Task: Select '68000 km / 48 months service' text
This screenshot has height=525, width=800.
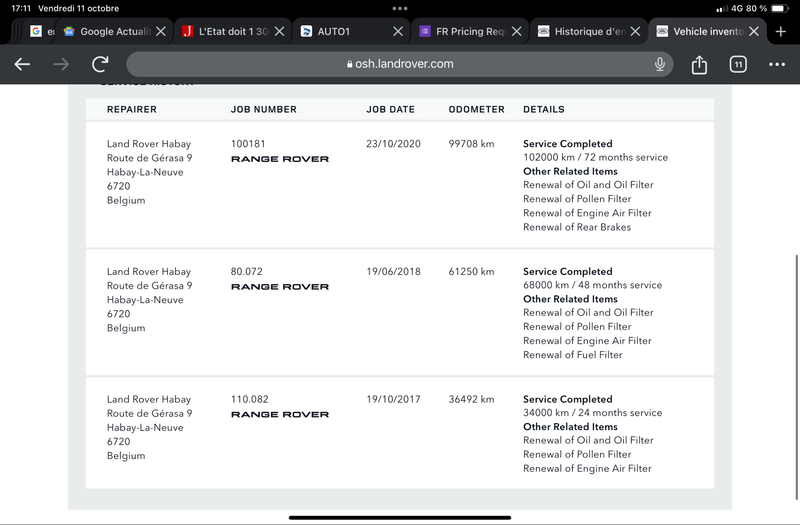Action: (592, 285)
